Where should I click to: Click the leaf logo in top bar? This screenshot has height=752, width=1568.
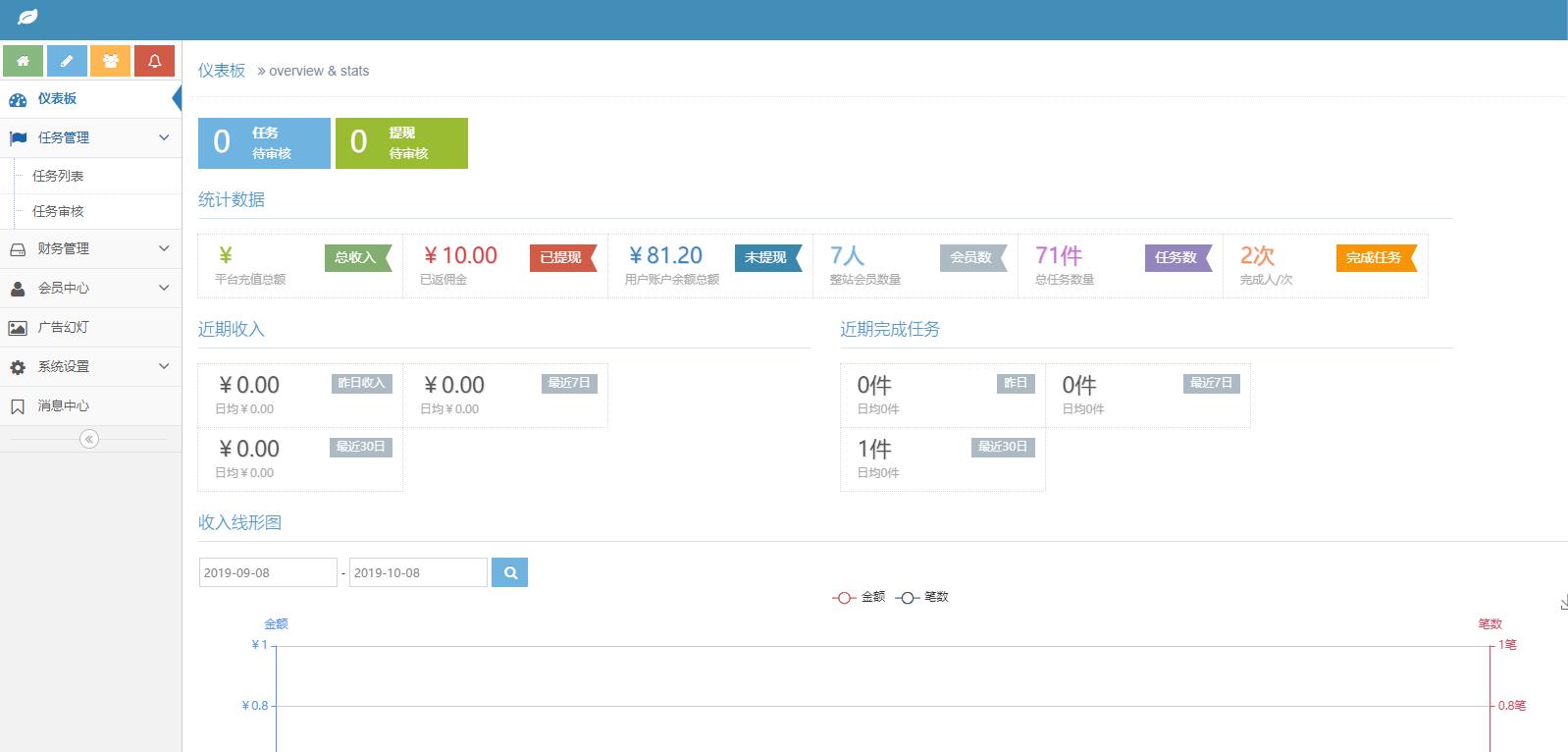27,18
